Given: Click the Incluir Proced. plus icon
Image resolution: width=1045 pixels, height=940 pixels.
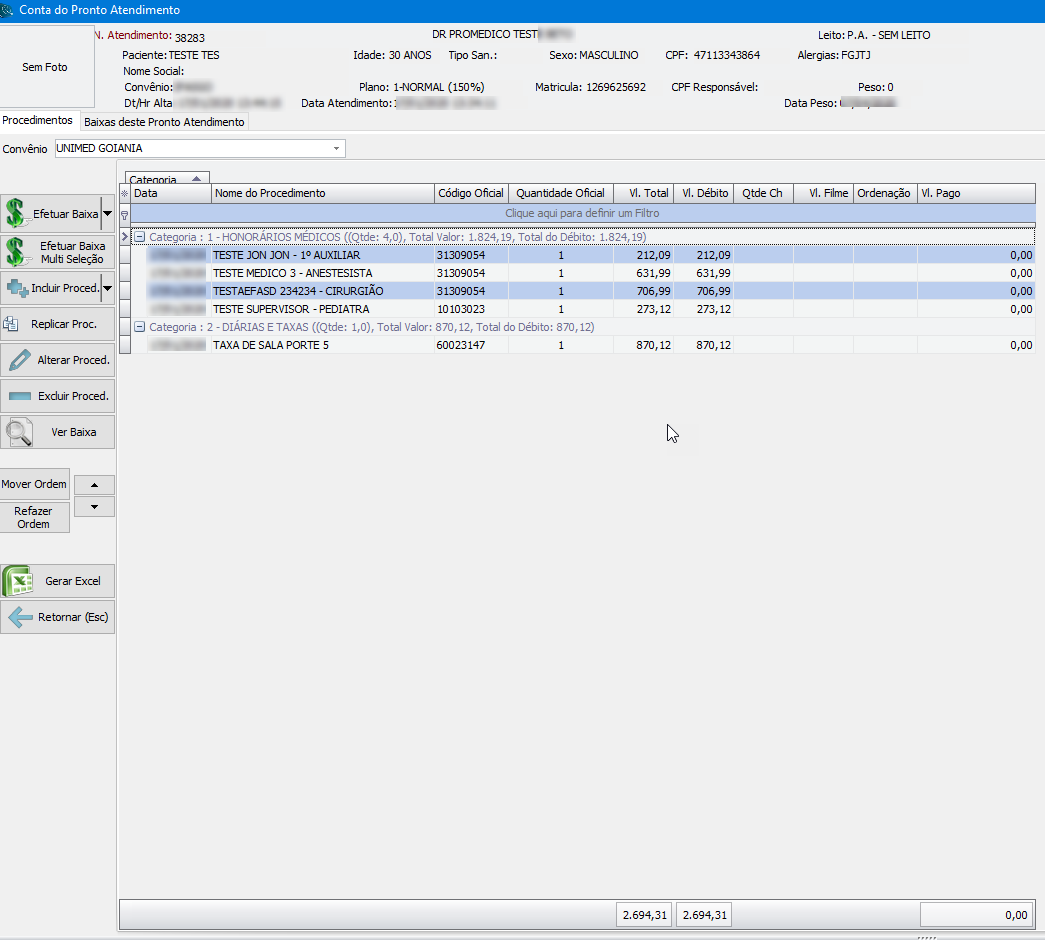Looking at the screenshot, I should (17, 288).
